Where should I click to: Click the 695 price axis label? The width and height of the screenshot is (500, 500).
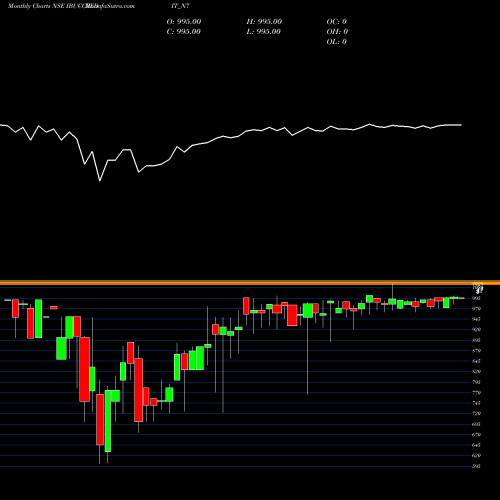pos(477,424)
